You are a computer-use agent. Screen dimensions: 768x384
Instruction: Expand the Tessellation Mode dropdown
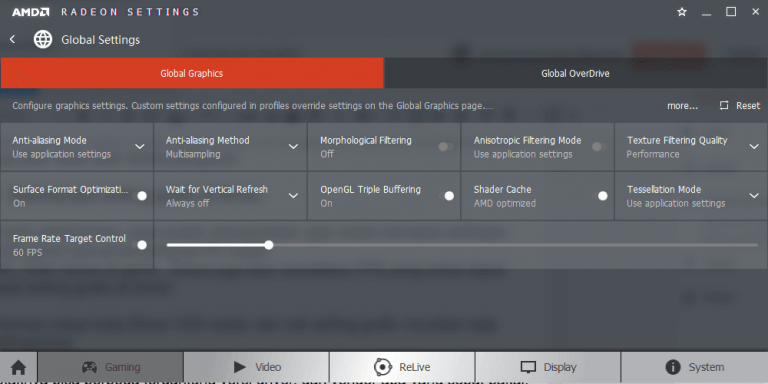pyautogui.click(x=754, y=196)
